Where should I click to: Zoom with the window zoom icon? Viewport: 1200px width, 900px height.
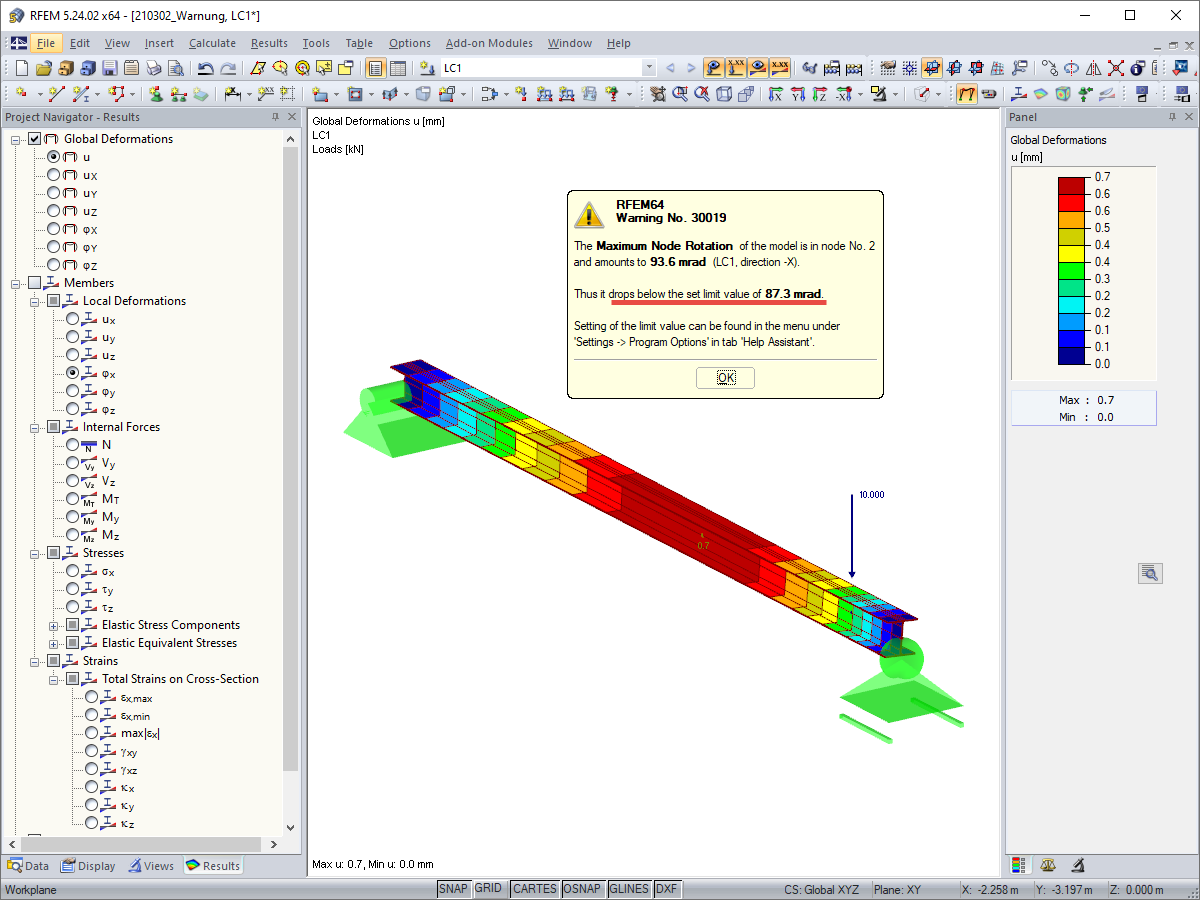[680, 93]
